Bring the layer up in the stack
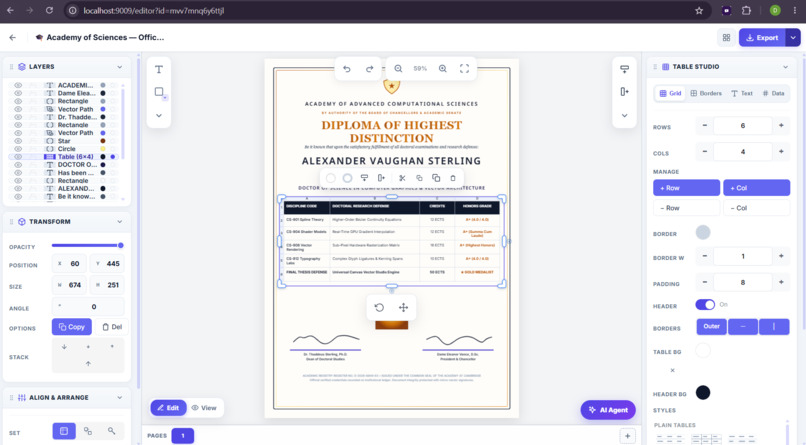The width and height of the screenshot is (806, 445). pyautogui.click(x=88, y=363)
